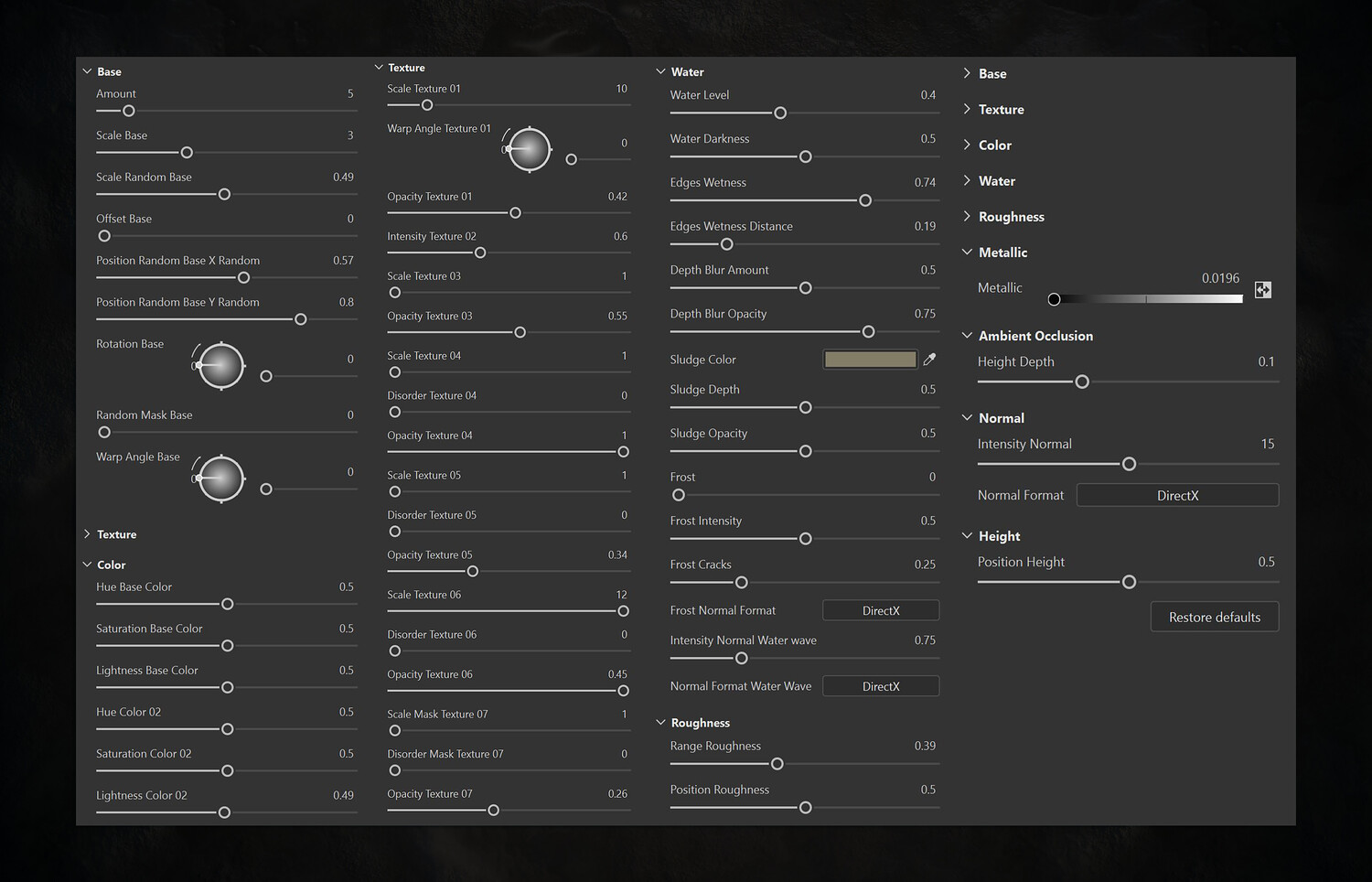Click the Water Level slider handle

(x=780, y=113)
